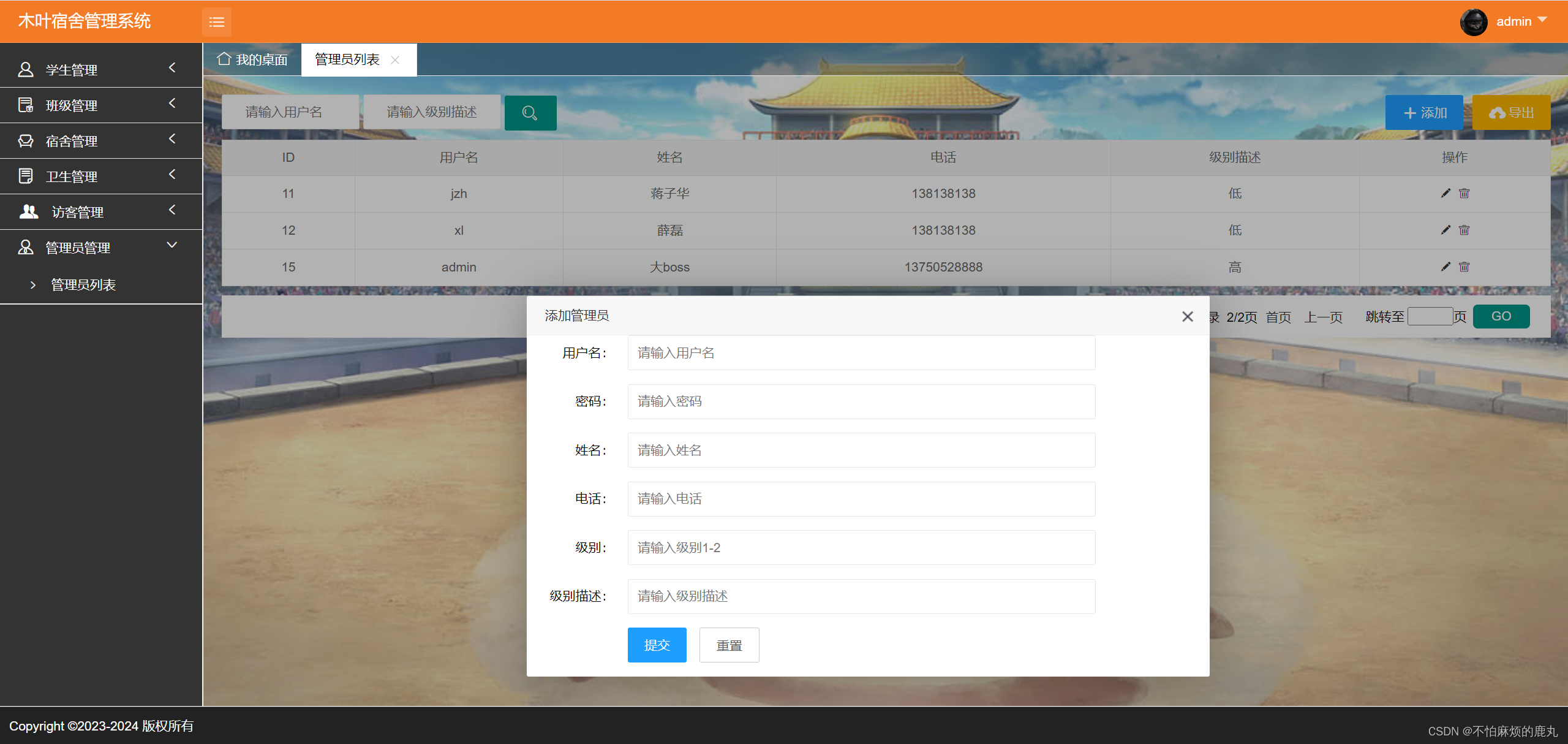The width and height of the screenshot is (1568, 744).
Task: Delete the jzh row trash icon
Action: click(1464, 193)
